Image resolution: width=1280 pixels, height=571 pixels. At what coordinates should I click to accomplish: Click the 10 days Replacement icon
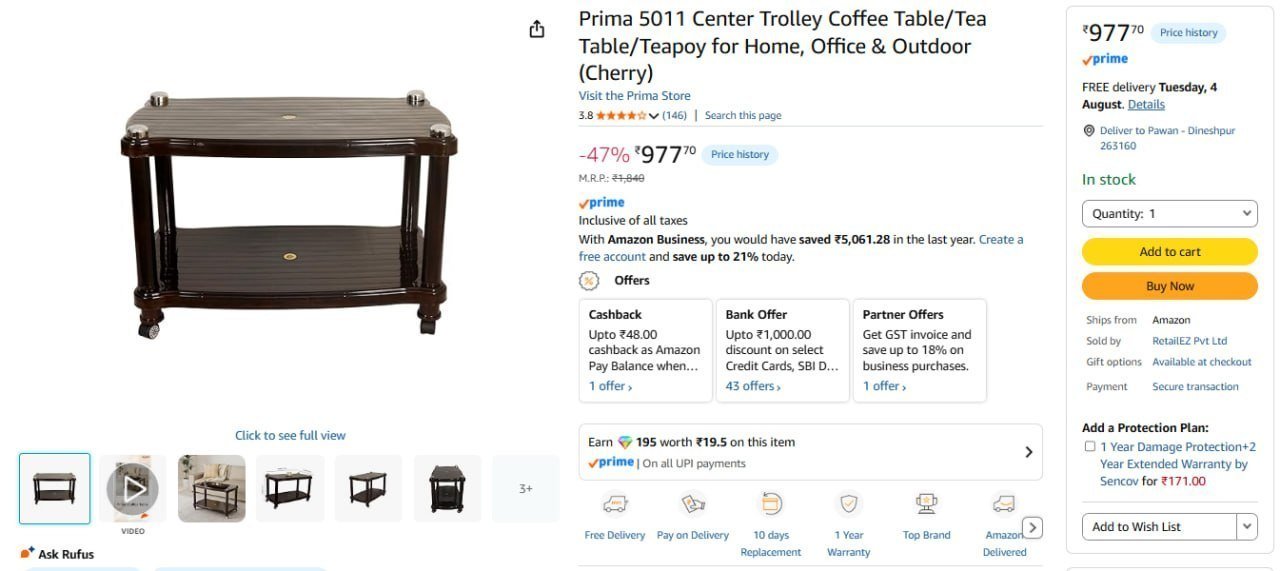[771, 504]
